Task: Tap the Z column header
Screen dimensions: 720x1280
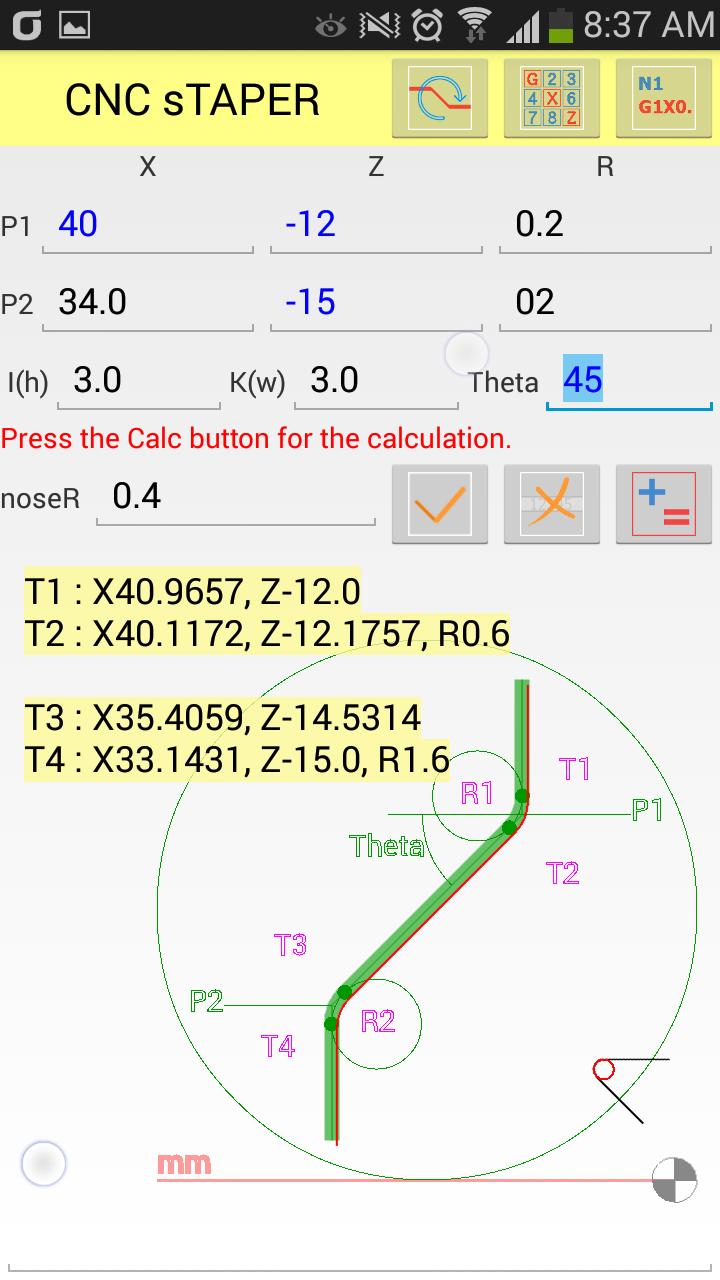Action: click(376, 167)
